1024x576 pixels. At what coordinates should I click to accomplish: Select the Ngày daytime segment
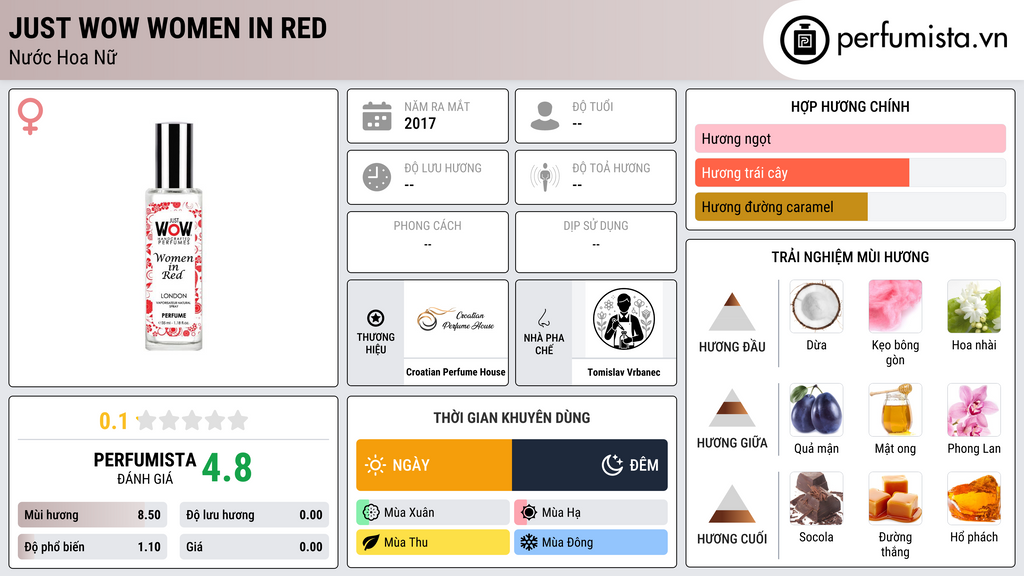434,465
